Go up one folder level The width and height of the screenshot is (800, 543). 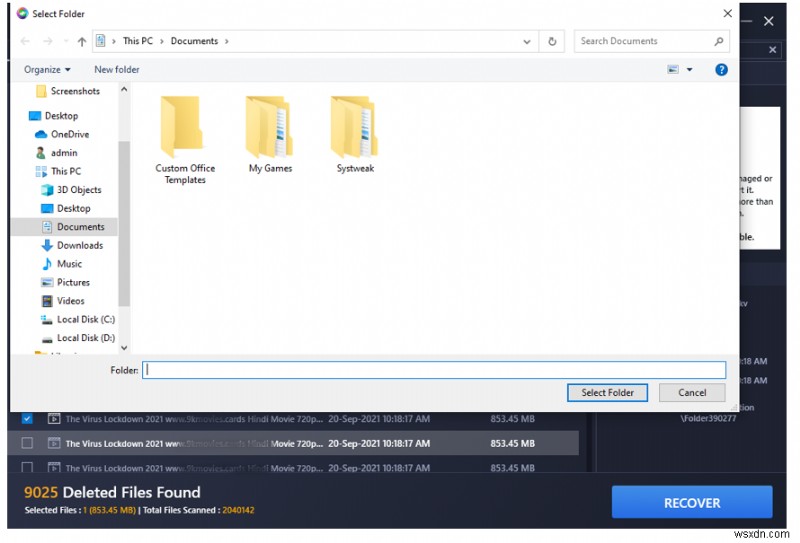[82, 41]
